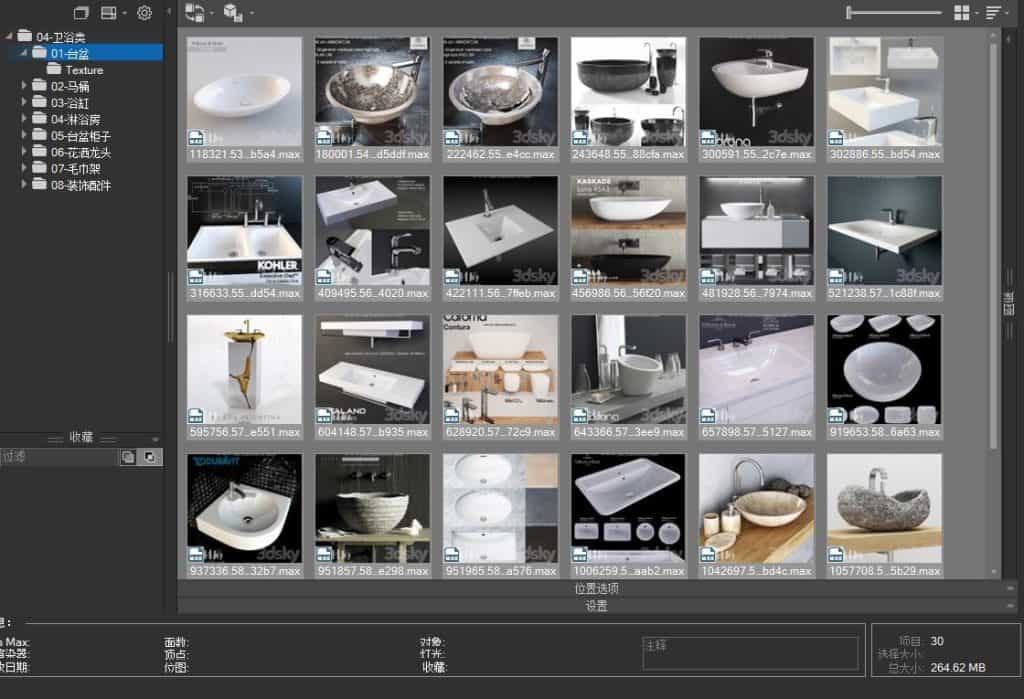Click the first icon right of the filter field
The width and height of the screenshot is (1024, 699).
128,456
